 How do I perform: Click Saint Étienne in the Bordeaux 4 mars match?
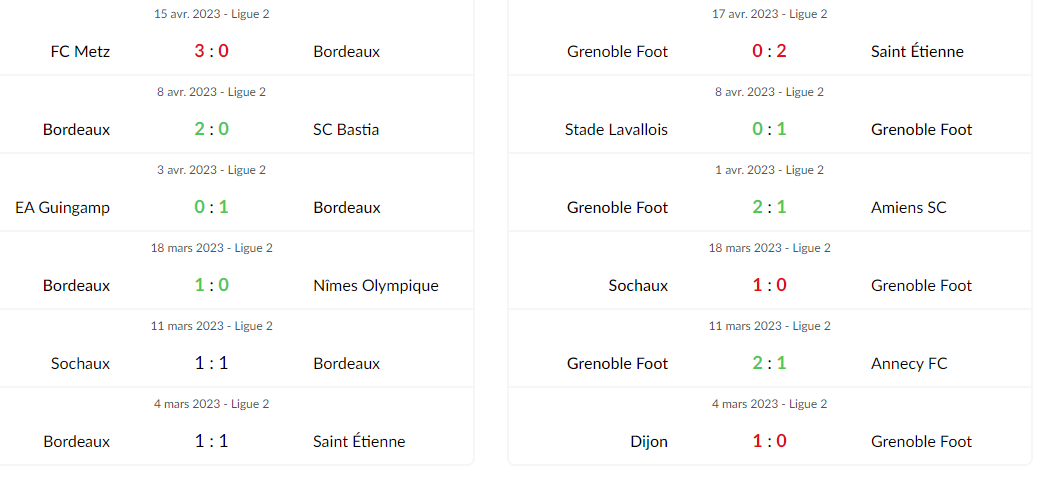359,442
